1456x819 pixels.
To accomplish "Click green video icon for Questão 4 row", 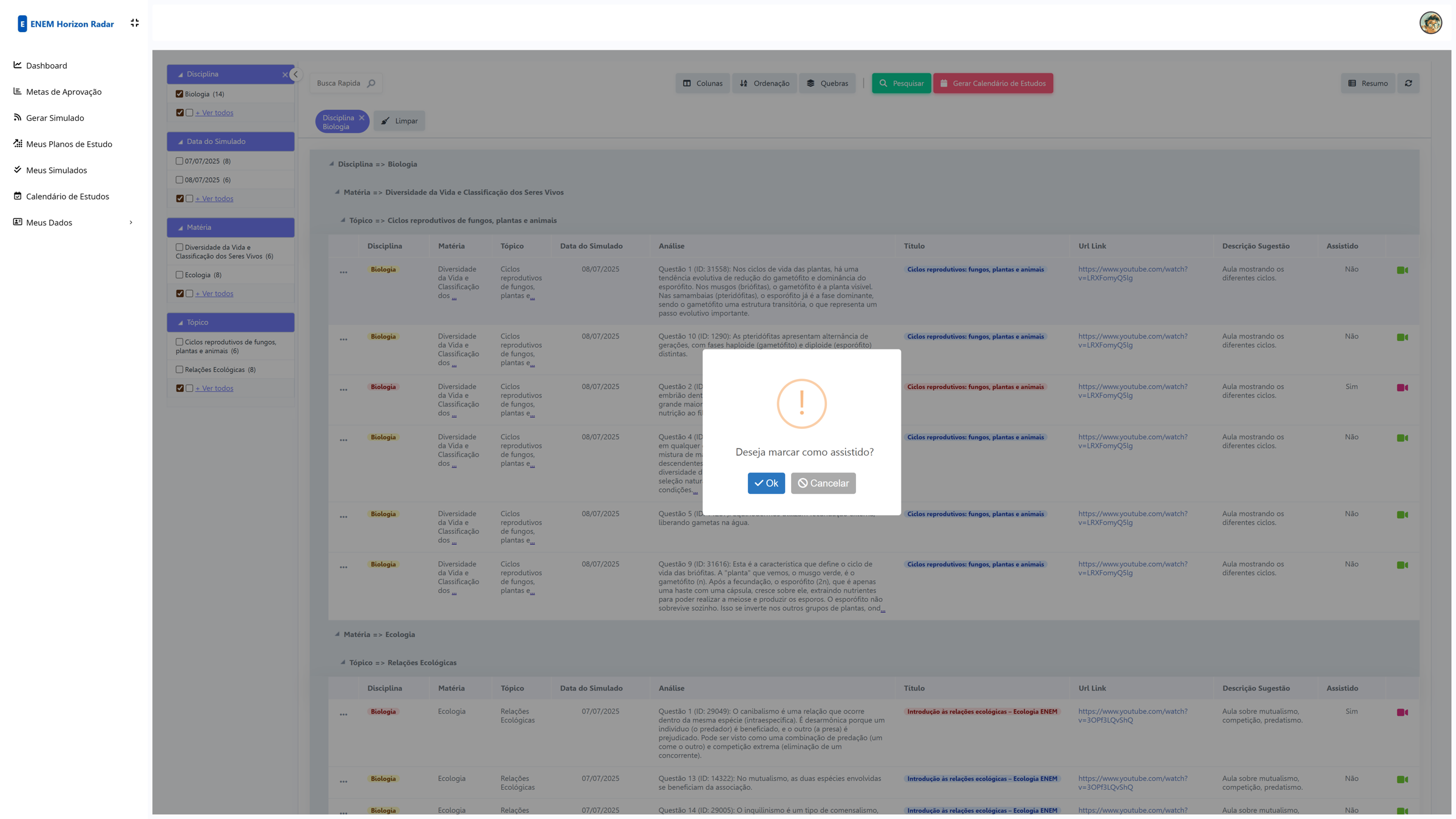I will (1403, 438).
